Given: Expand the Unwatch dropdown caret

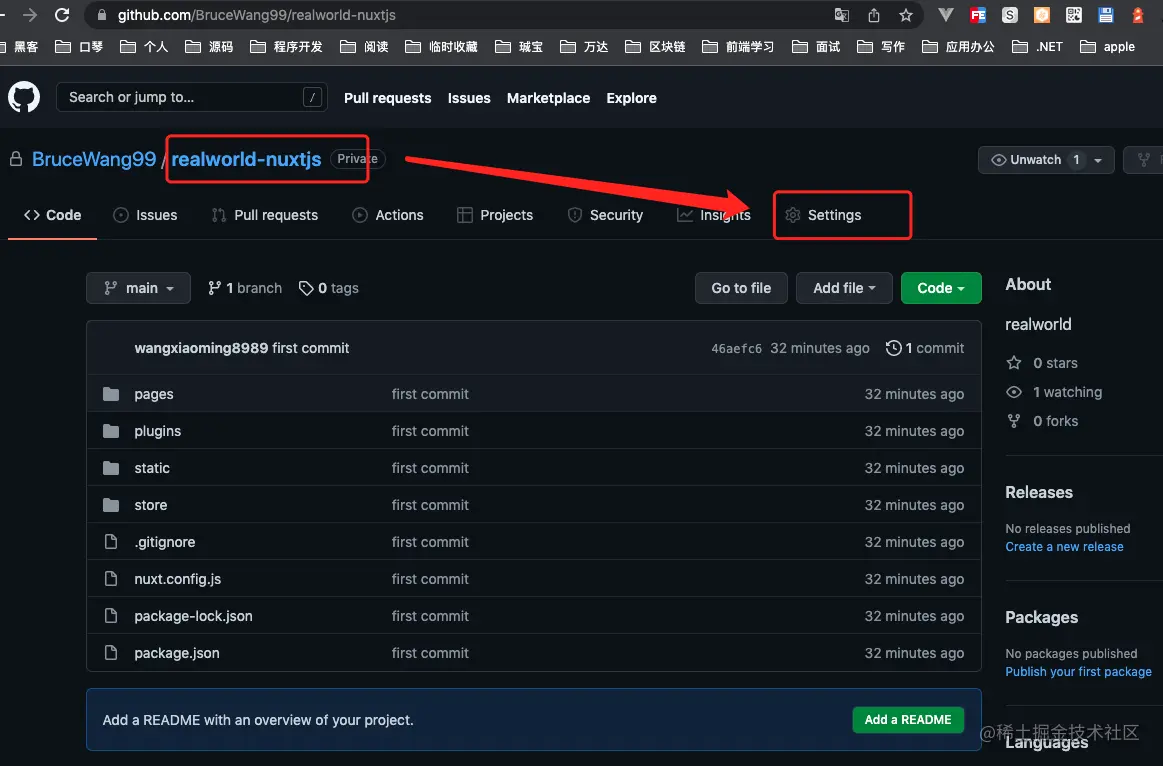Looking at the screenshot, I should 1098,160.
